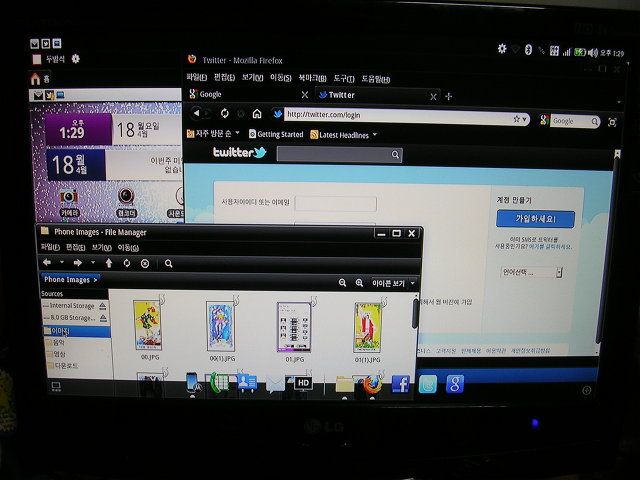The width and height of the screenshot is (640, 480).
Task: Select the 01.JPG thumbnail
Action: pyautogui.click(x=294, y=327)
